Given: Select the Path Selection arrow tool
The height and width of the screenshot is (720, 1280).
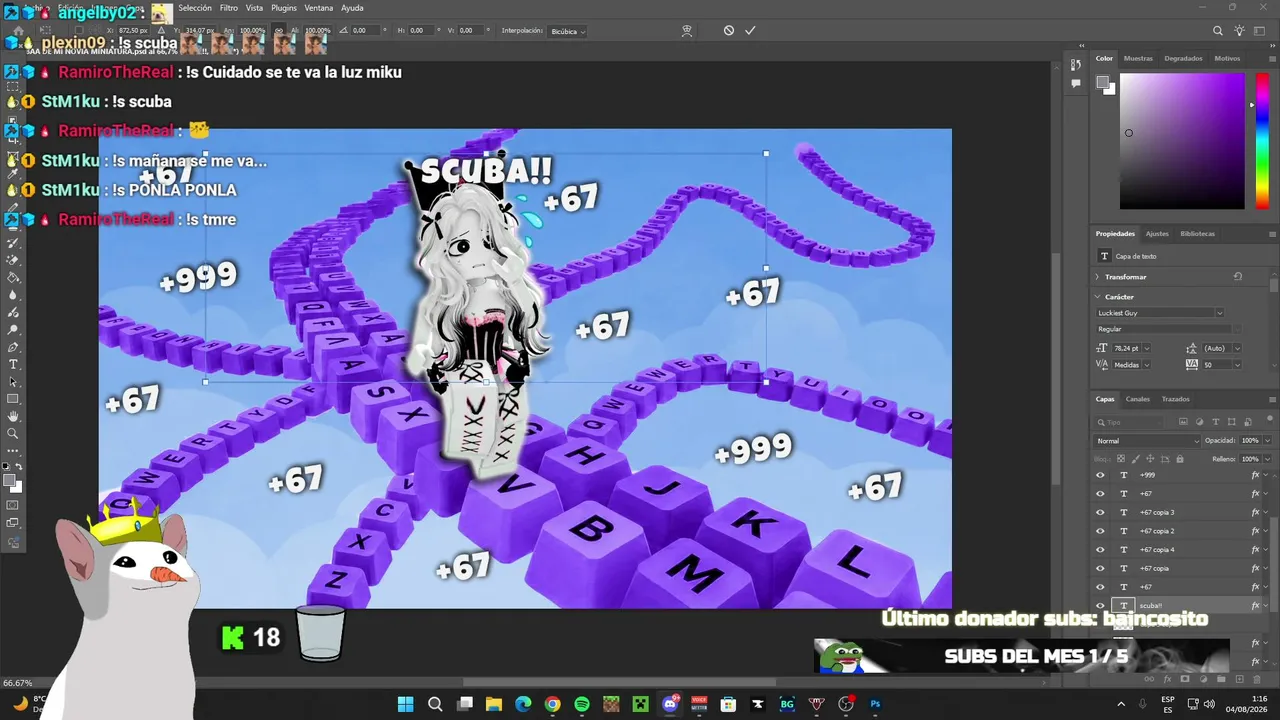Looking at the screenshot, I should click(13, 382).
